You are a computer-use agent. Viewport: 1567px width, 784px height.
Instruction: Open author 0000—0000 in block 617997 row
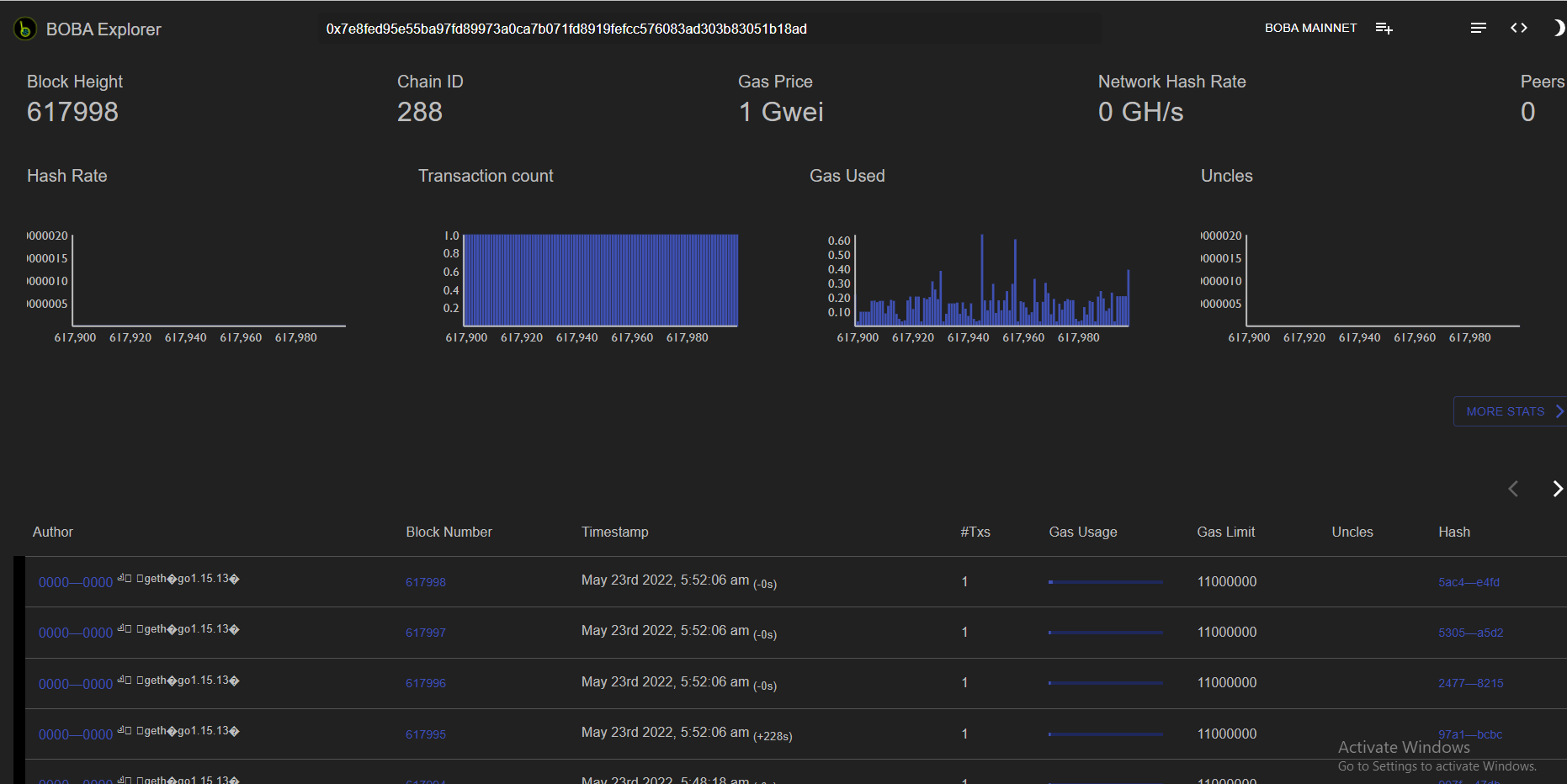[x=76, y=633]
